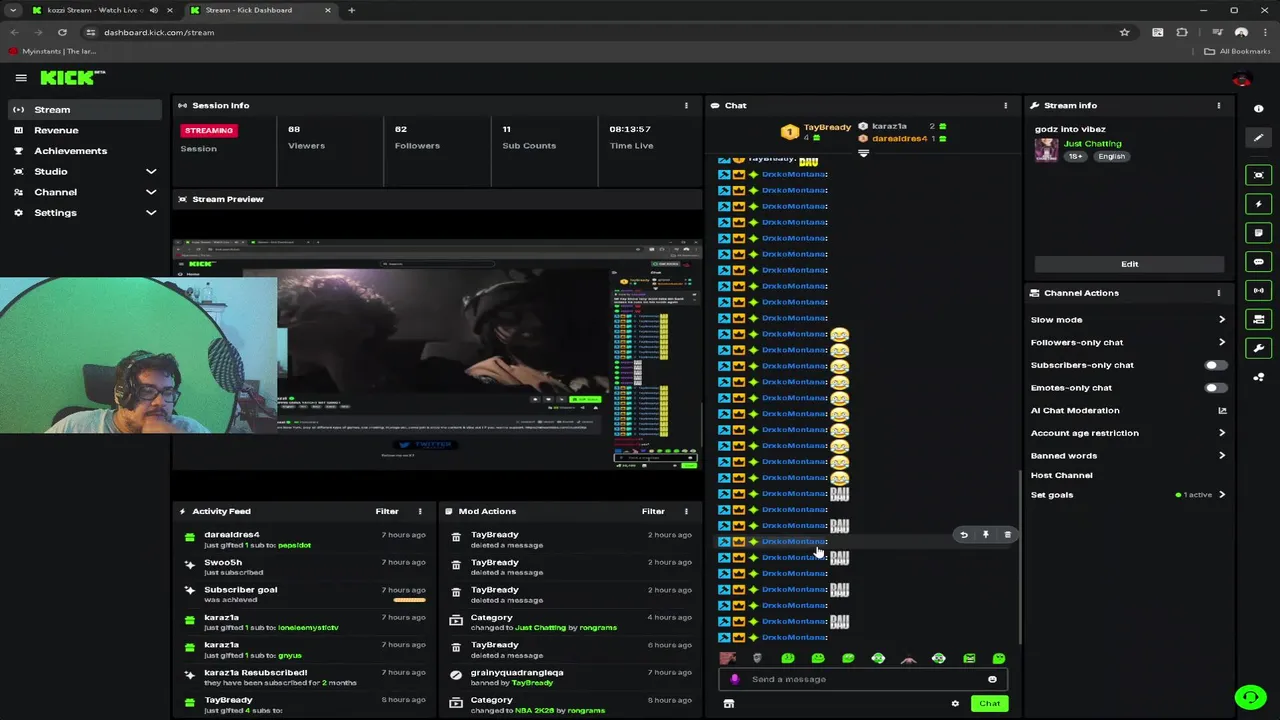The width and height of the screenshot is (1280, 720).
Task: Pin the hovered chat message
Action: (x=986, y=535)
